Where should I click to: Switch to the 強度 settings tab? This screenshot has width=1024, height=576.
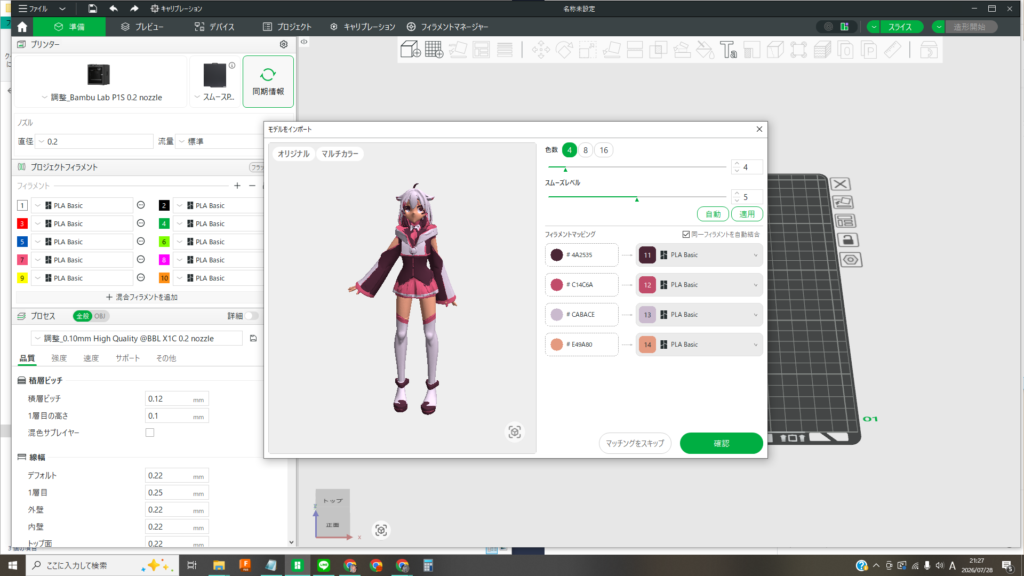coord(59,358)
